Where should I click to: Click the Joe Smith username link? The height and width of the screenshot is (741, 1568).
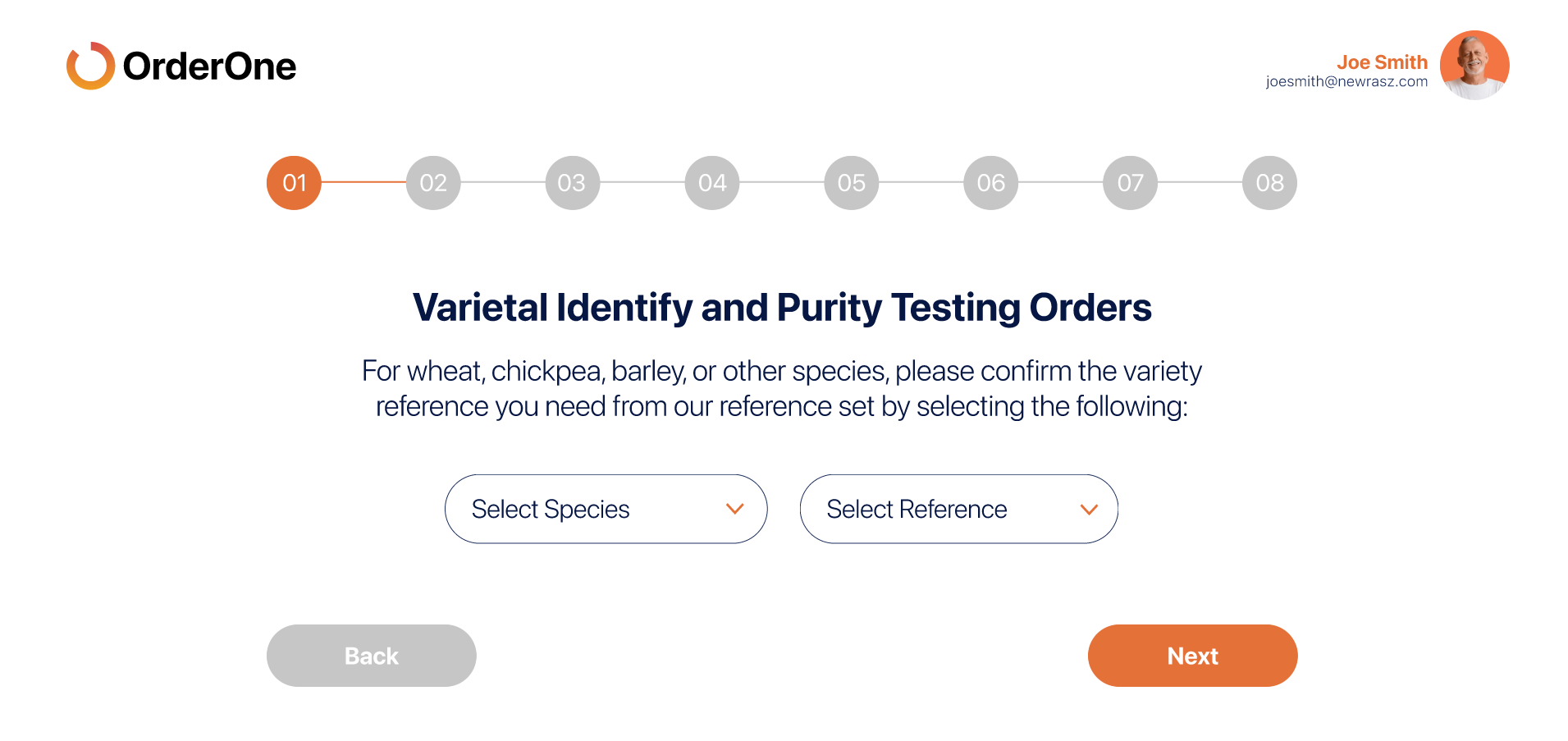(x=1382, y=62)
